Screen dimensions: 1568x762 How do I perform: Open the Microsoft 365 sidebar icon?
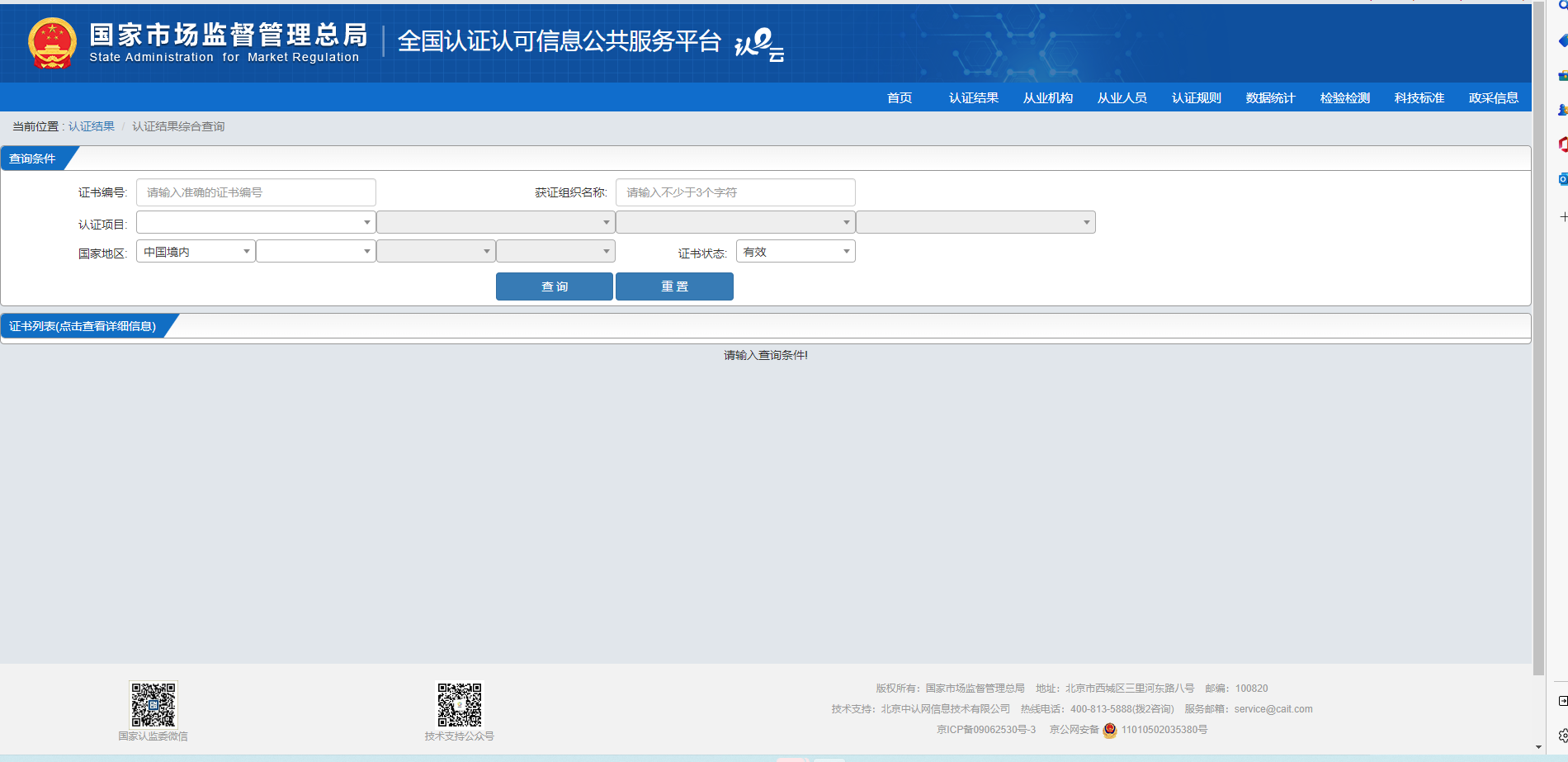pos(1562,144)
